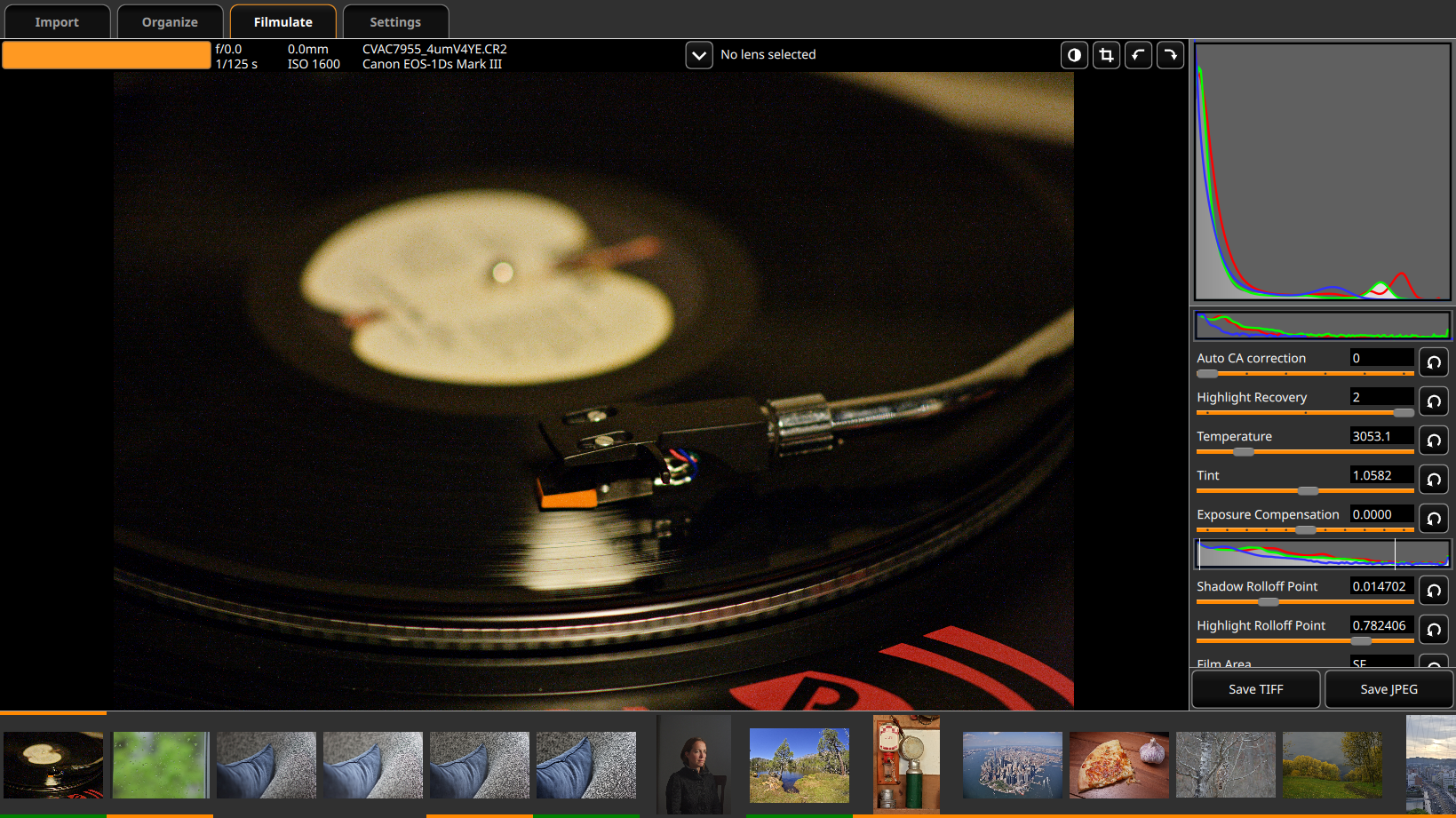This screenshot has width=1456, height=818.
Task: Click the Temperature slider track
Action: coord(1305,452)
